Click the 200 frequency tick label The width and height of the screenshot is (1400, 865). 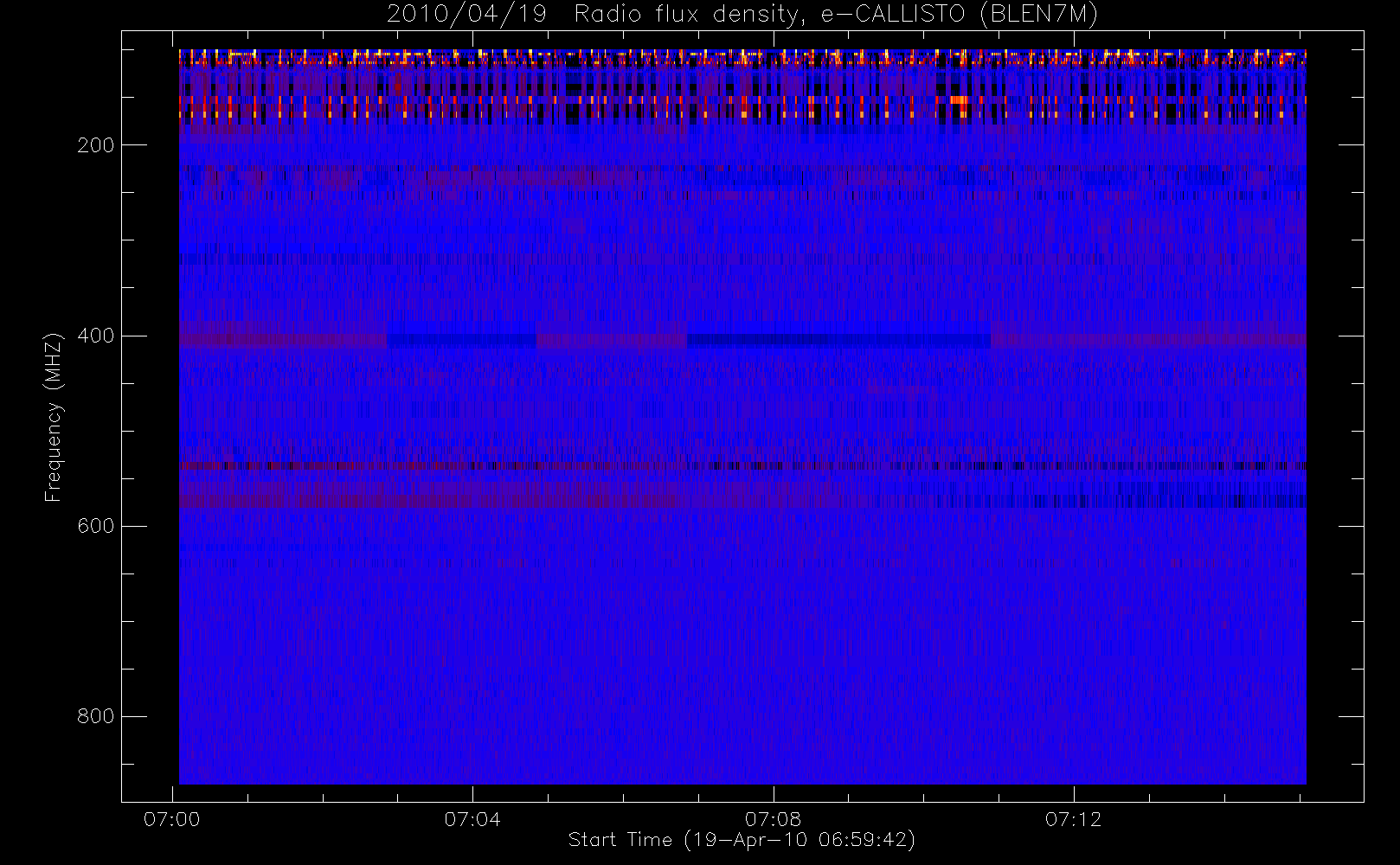click(x=96, y=145)
